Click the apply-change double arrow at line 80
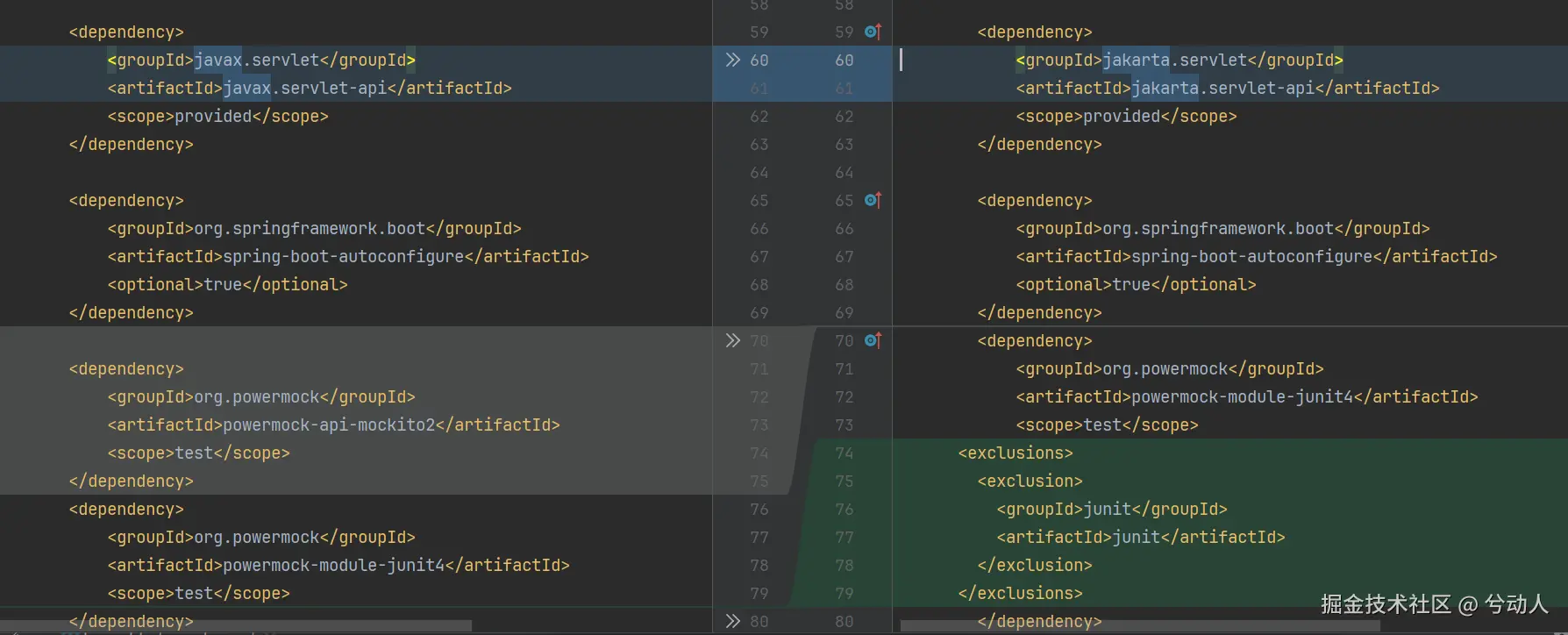 point(732,621)
